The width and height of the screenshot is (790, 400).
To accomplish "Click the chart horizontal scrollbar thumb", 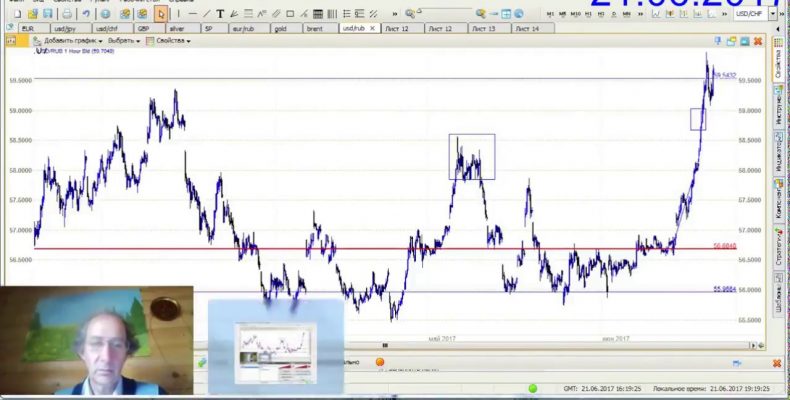I will tap(385, 345).
